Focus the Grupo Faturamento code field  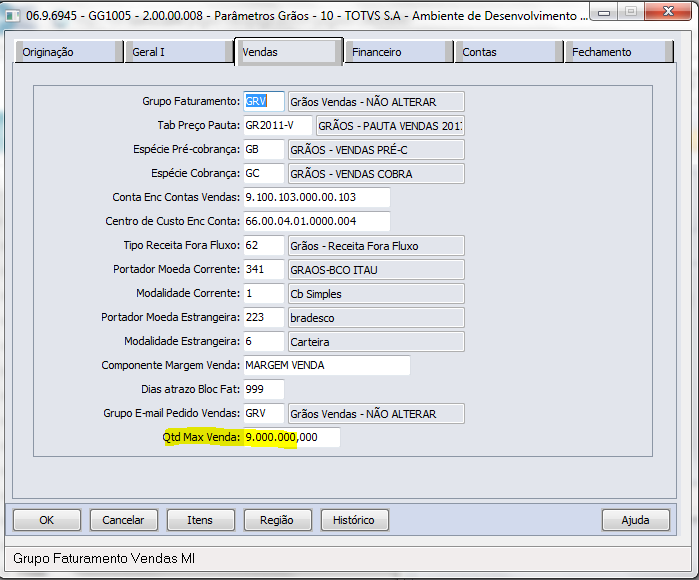pos(263,101)
